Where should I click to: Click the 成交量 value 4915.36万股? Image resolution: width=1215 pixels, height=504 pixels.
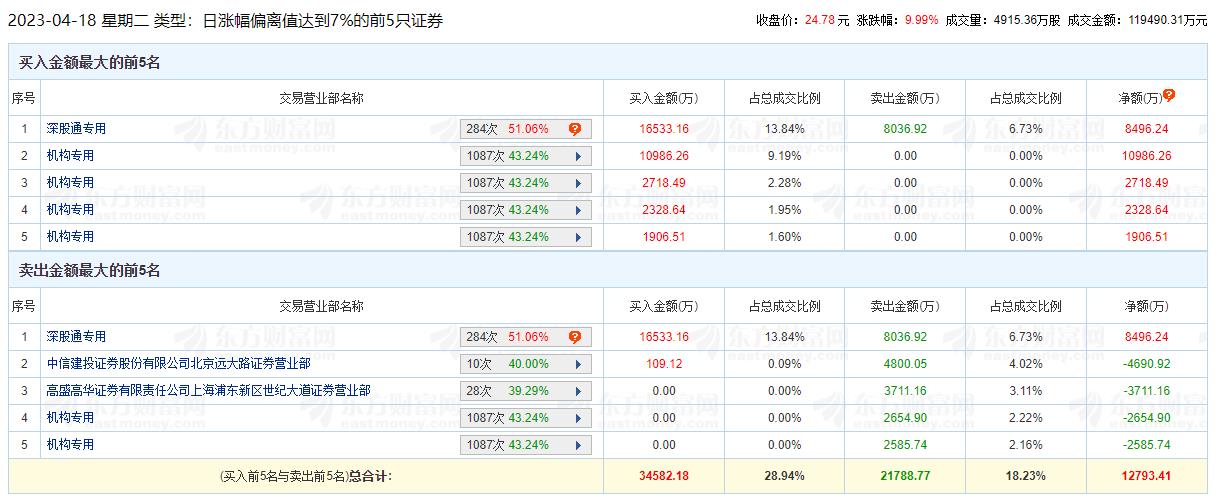click(1028, 19)
